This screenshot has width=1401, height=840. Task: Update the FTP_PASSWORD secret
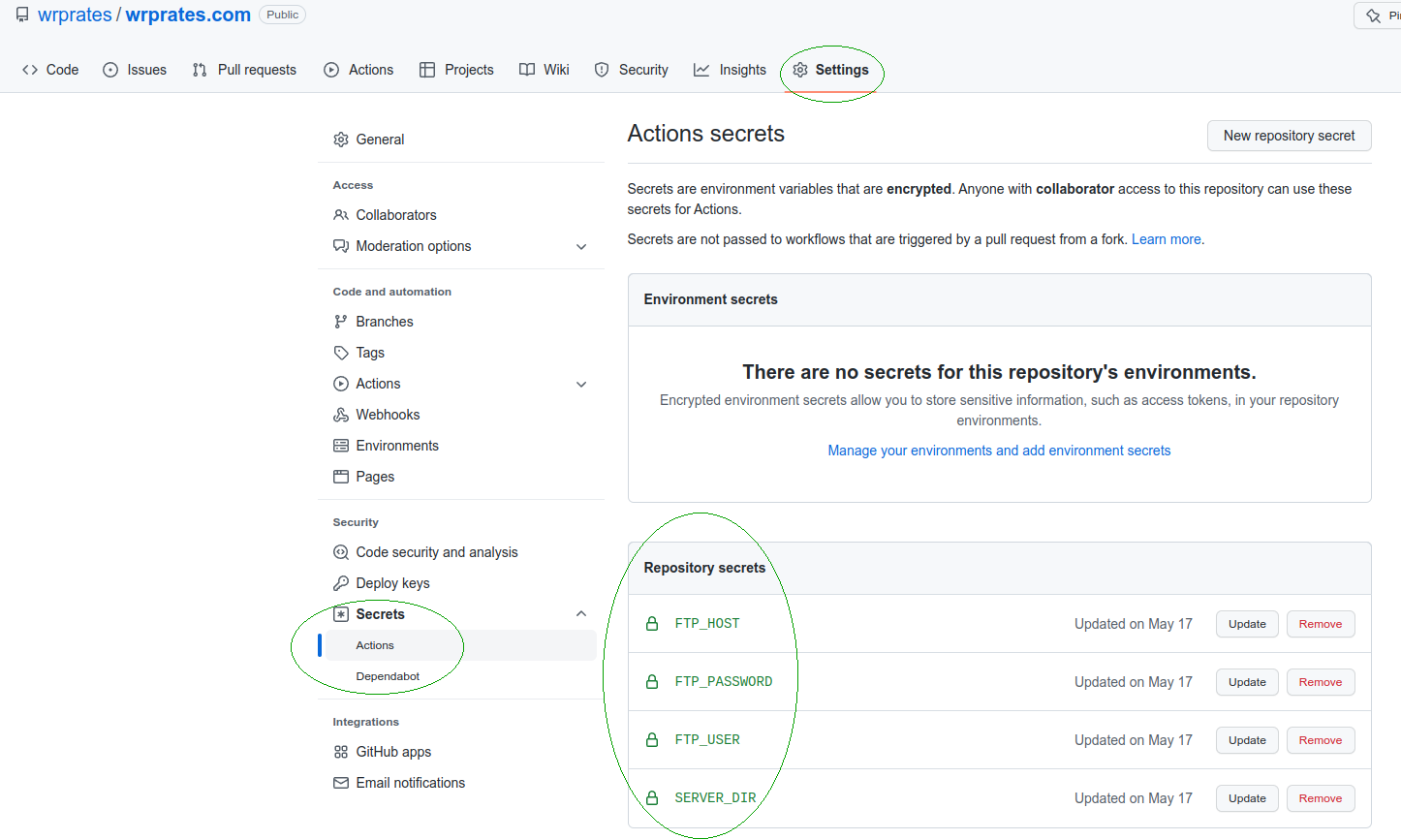click(x=1247, y=682)
